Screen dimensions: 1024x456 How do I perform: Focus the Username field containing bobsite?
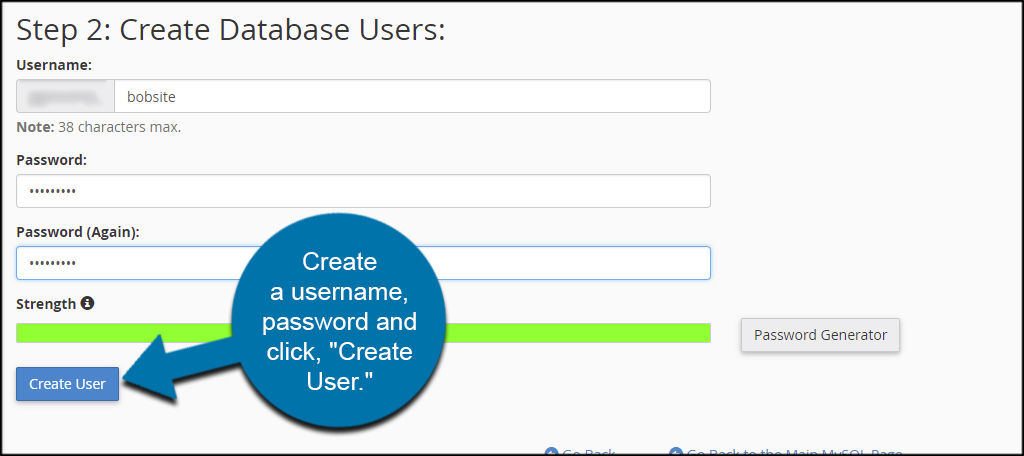(412, 97)
